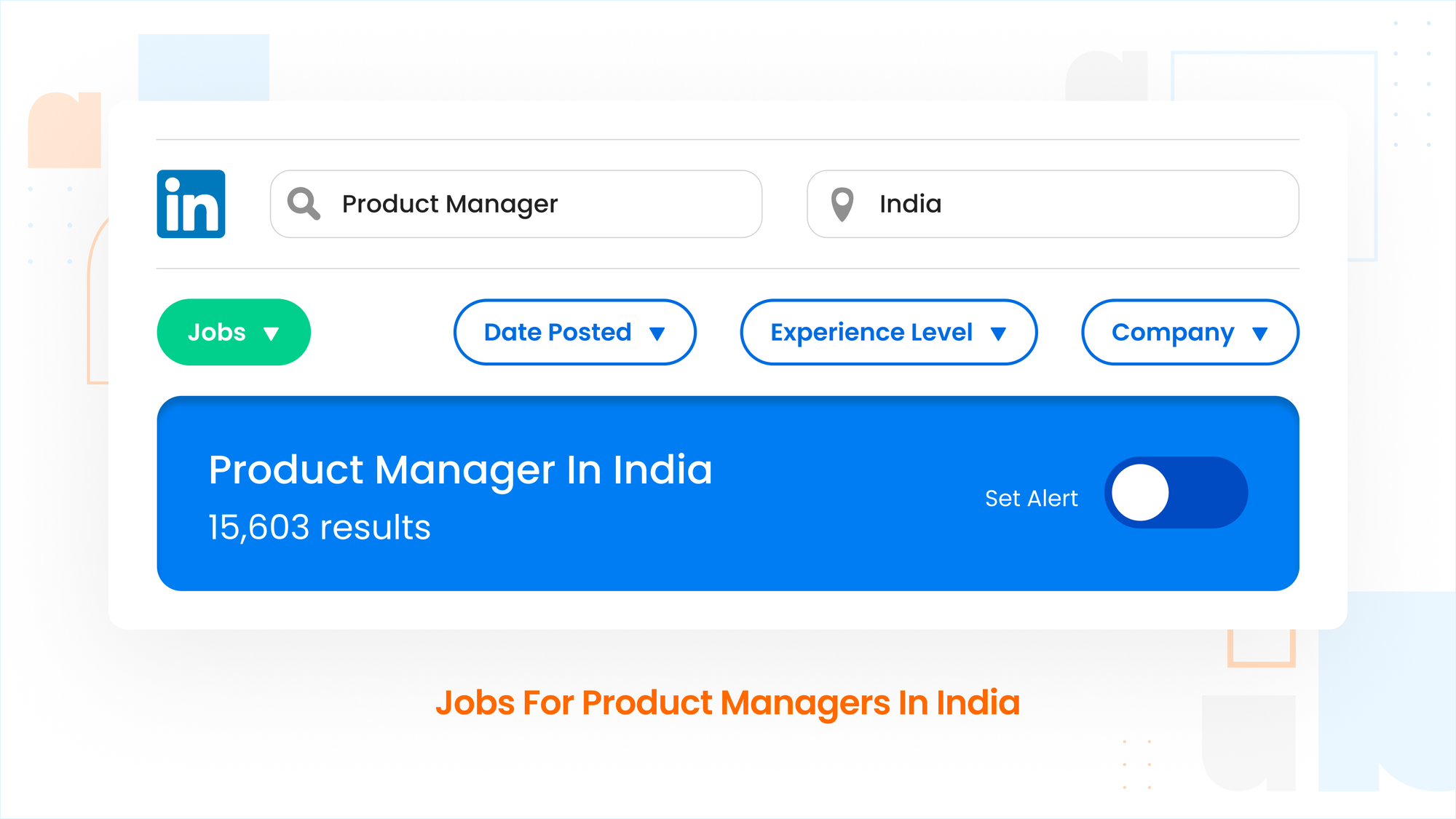The width and height of the screenshot is (1456, 819).
Task: Expand the Company filter dropdown
Action: pos(1190,332)
